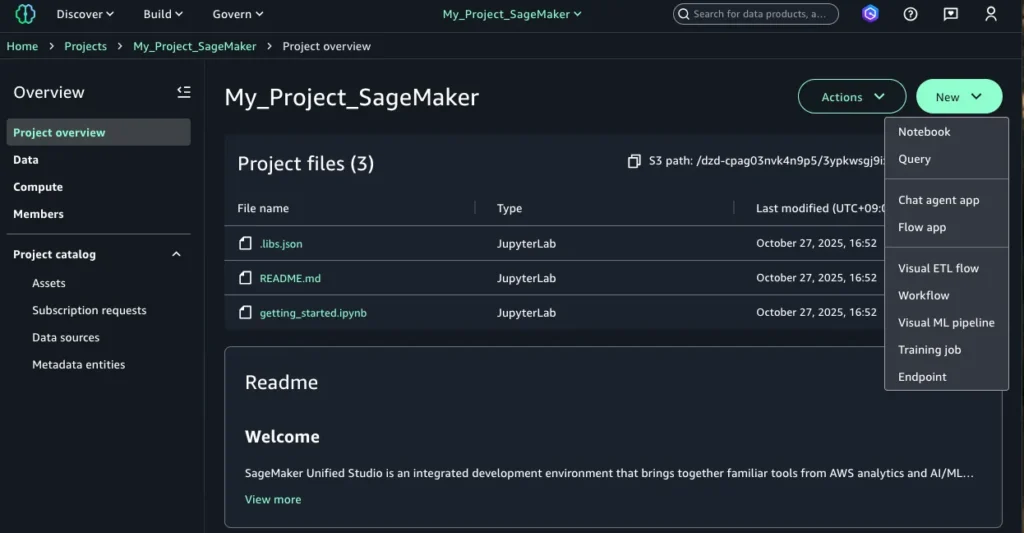Open the My_Project_SageMaker project switcher
Image resolution: width=1024 pixels, height=533 pixels.
[512, 14]
